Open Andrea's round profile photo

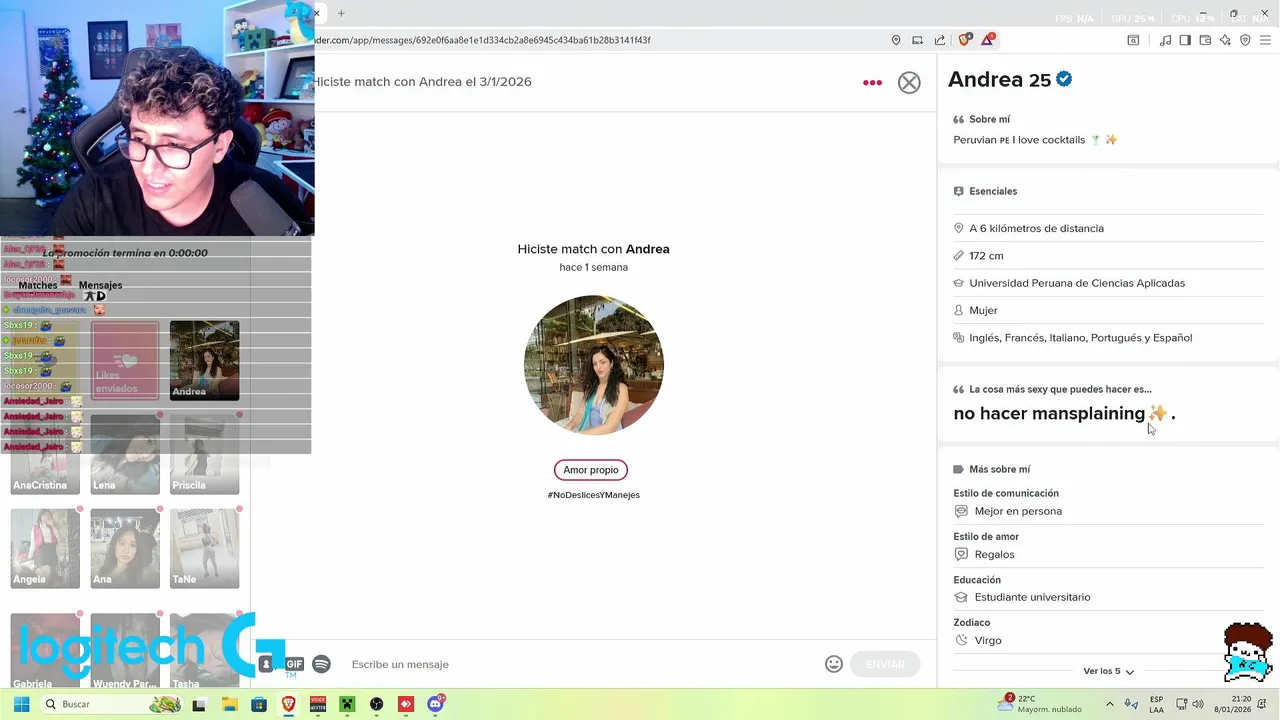(594, 365)
